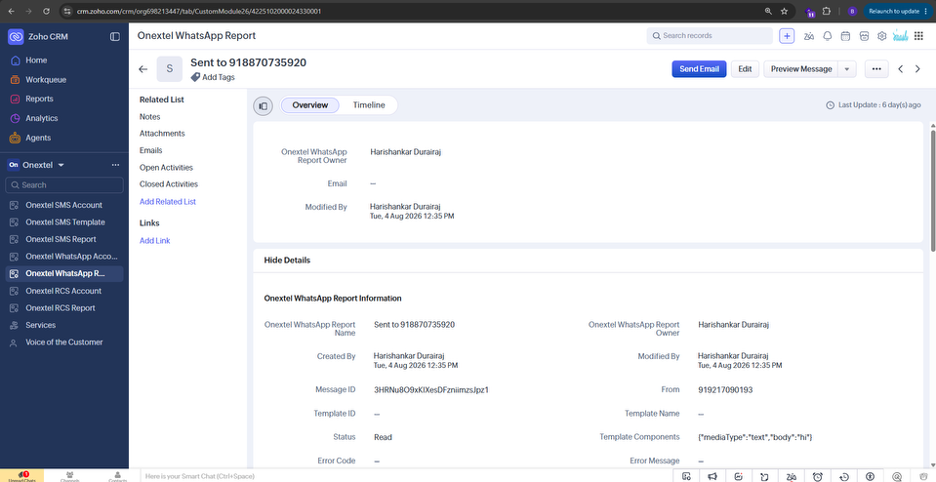Image resolution: width=936 pixels, height=482 pixels.
Task: Click the Edit button
Action: click(x=745, y=69)
